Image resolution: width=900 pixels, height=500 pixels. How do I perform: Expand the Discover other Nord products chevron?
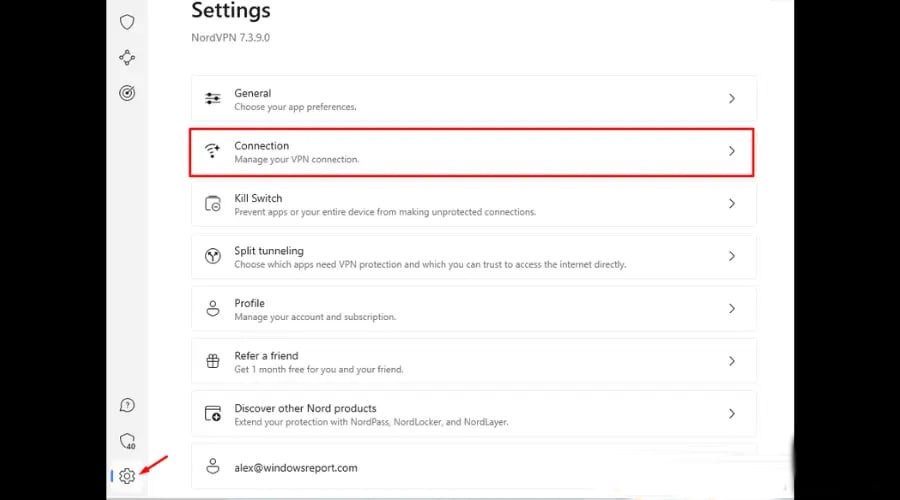click(732, 413)
